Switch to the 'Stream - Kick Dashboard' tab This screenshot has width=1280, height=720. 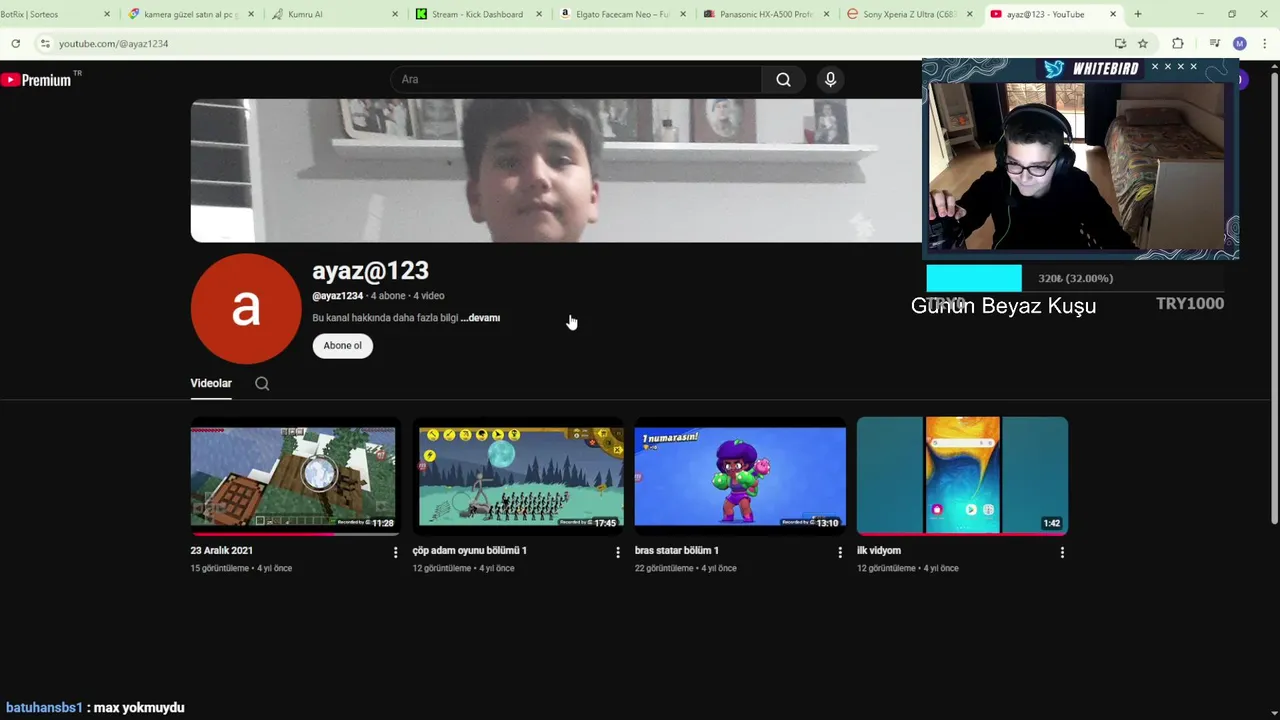(x=478, y=14)
